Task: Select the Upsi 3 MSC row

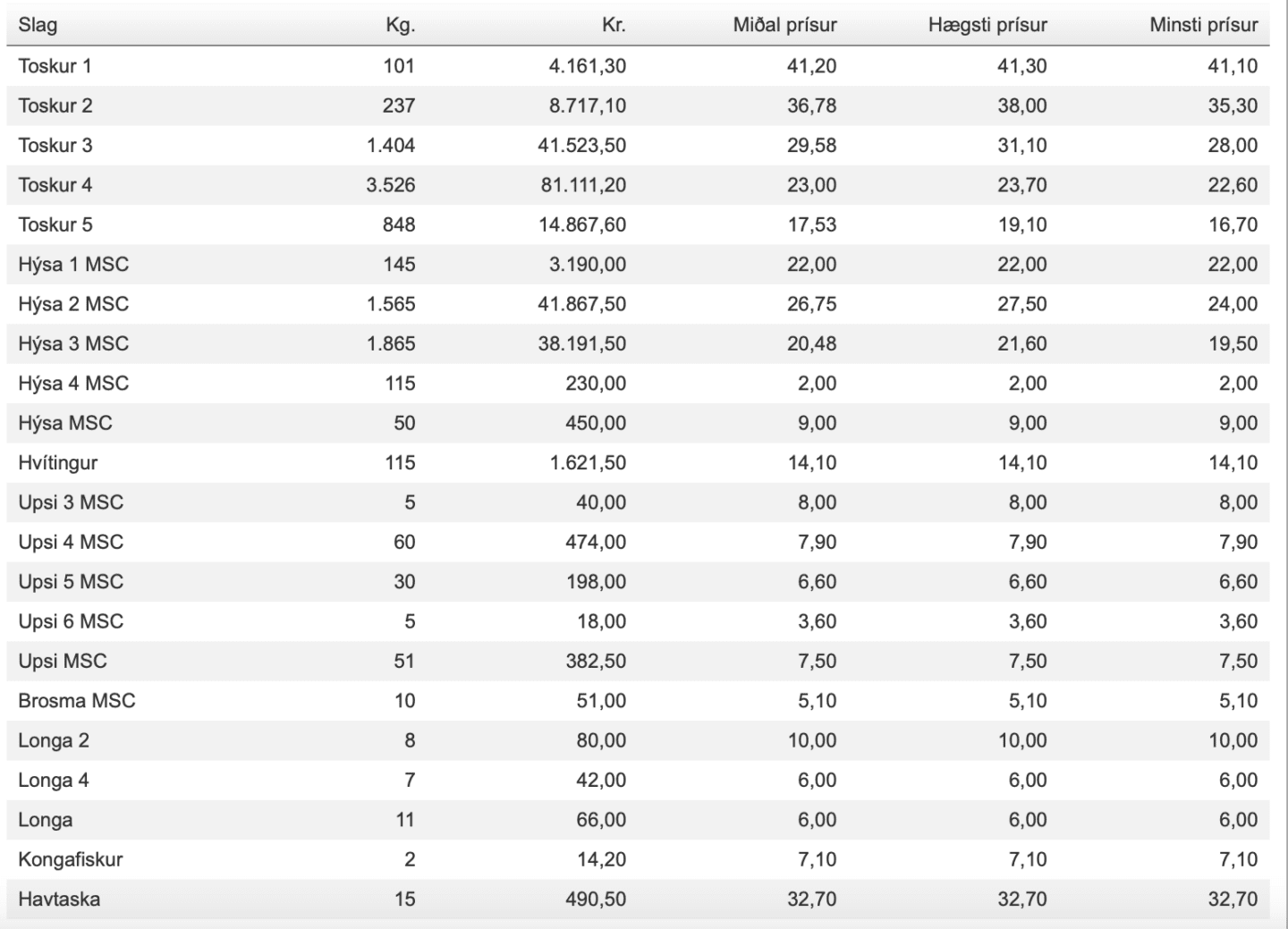Action: click(x=638, y=503)
